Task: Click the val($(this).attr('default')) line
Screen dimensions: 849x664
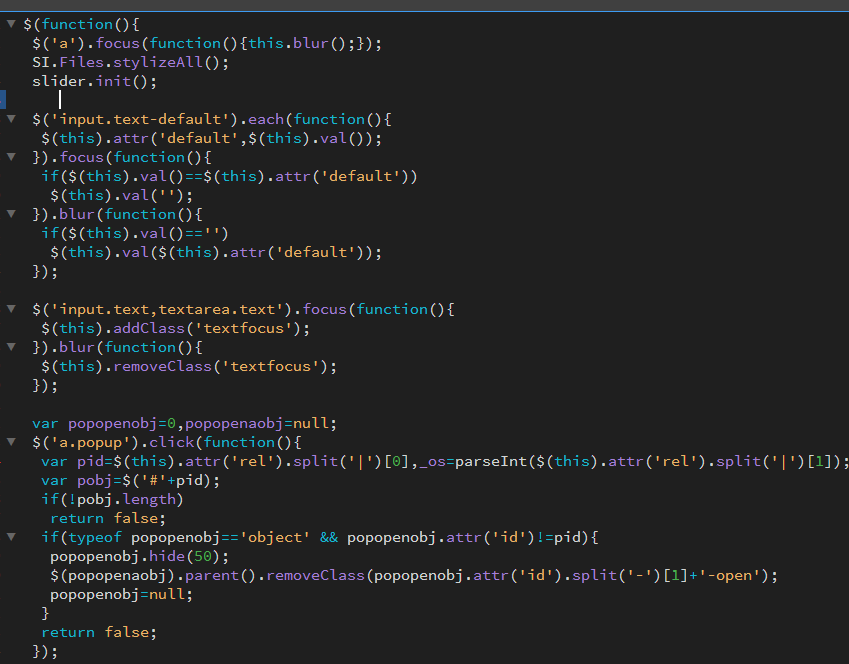Action: pyautogui.click(x=215, y=252)
